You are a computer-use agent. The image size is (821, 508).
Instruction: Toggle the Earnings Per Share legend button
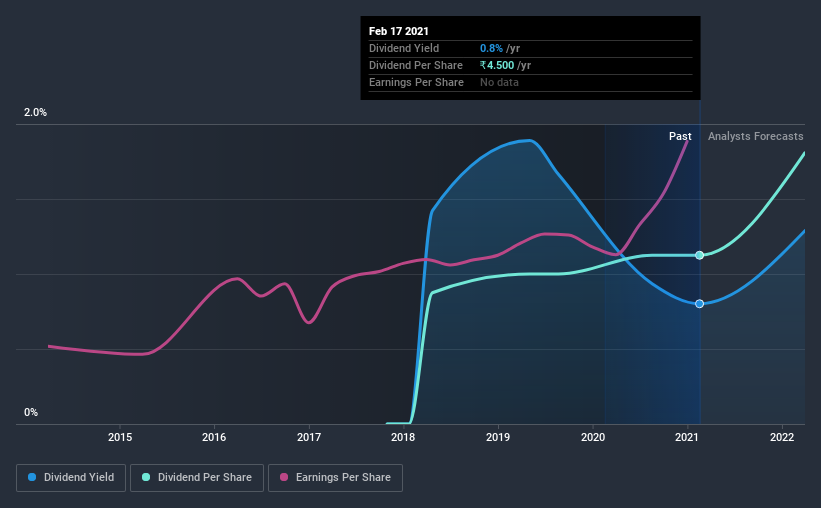(335, 478)
